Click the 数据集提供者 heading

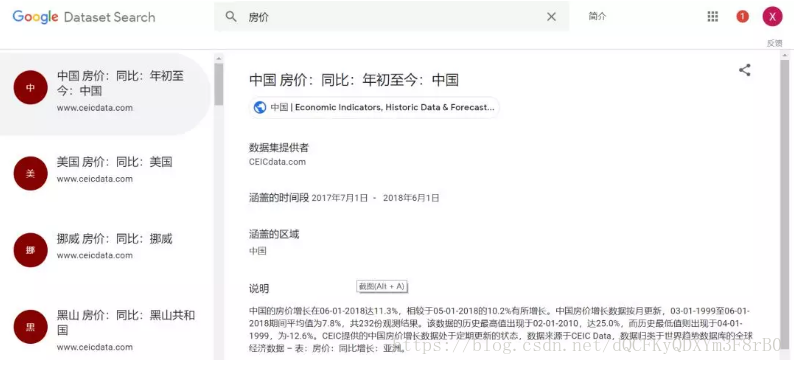tap(279, 148)
